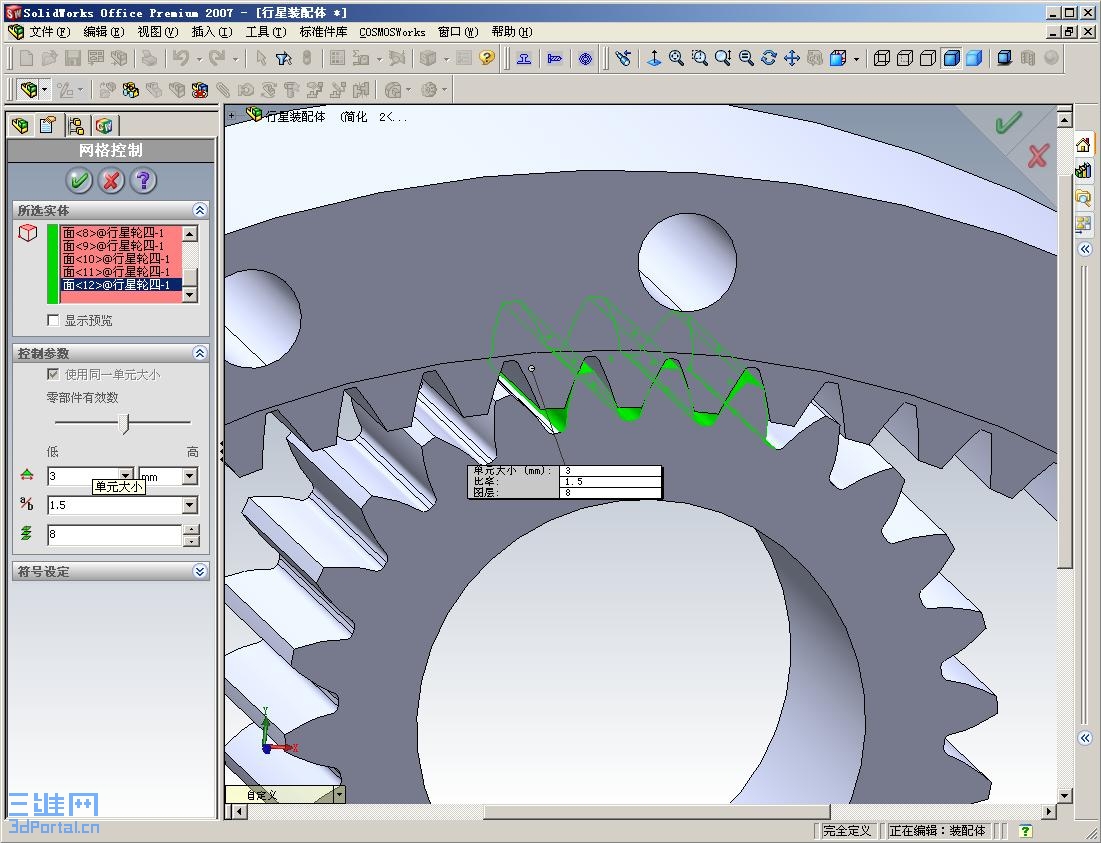Viewport: 1101px width, 843px height.
Task: Expand the 符号设定 section
Action: coord(199,571)
